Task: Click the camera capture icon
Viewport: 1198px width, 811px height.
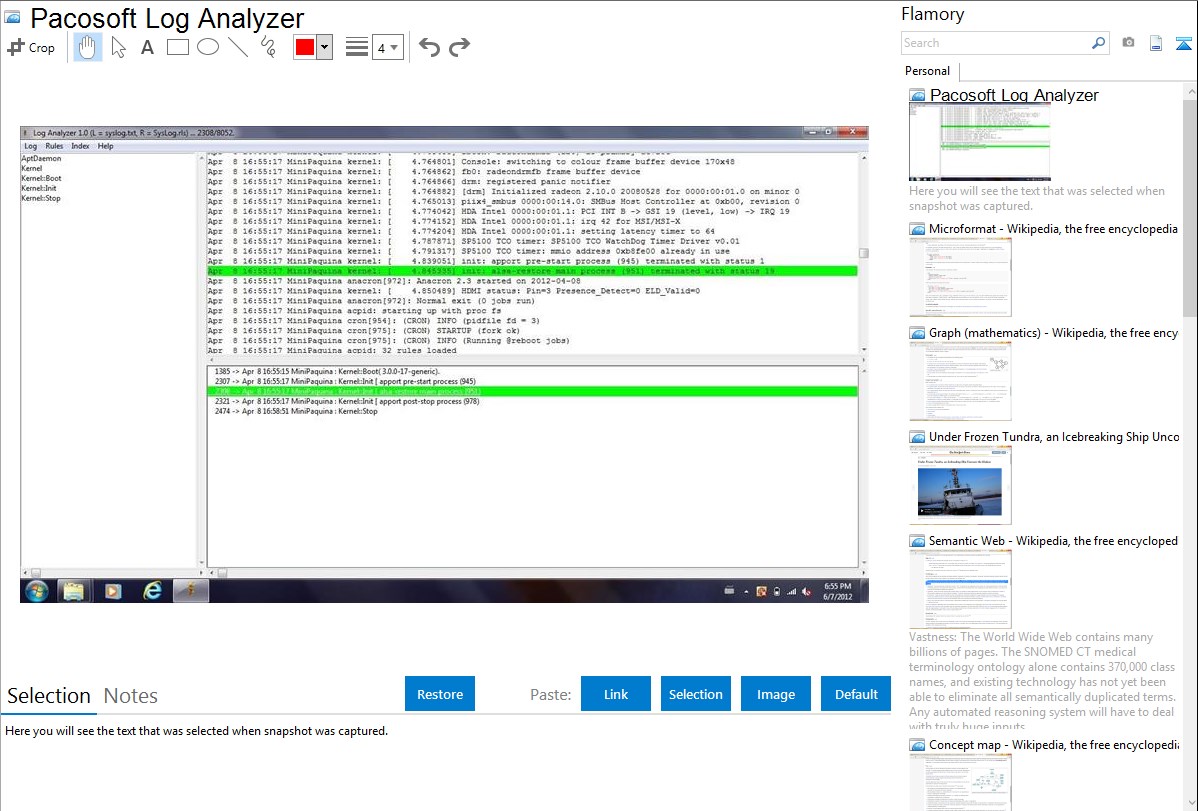Action: (1128, 43)
